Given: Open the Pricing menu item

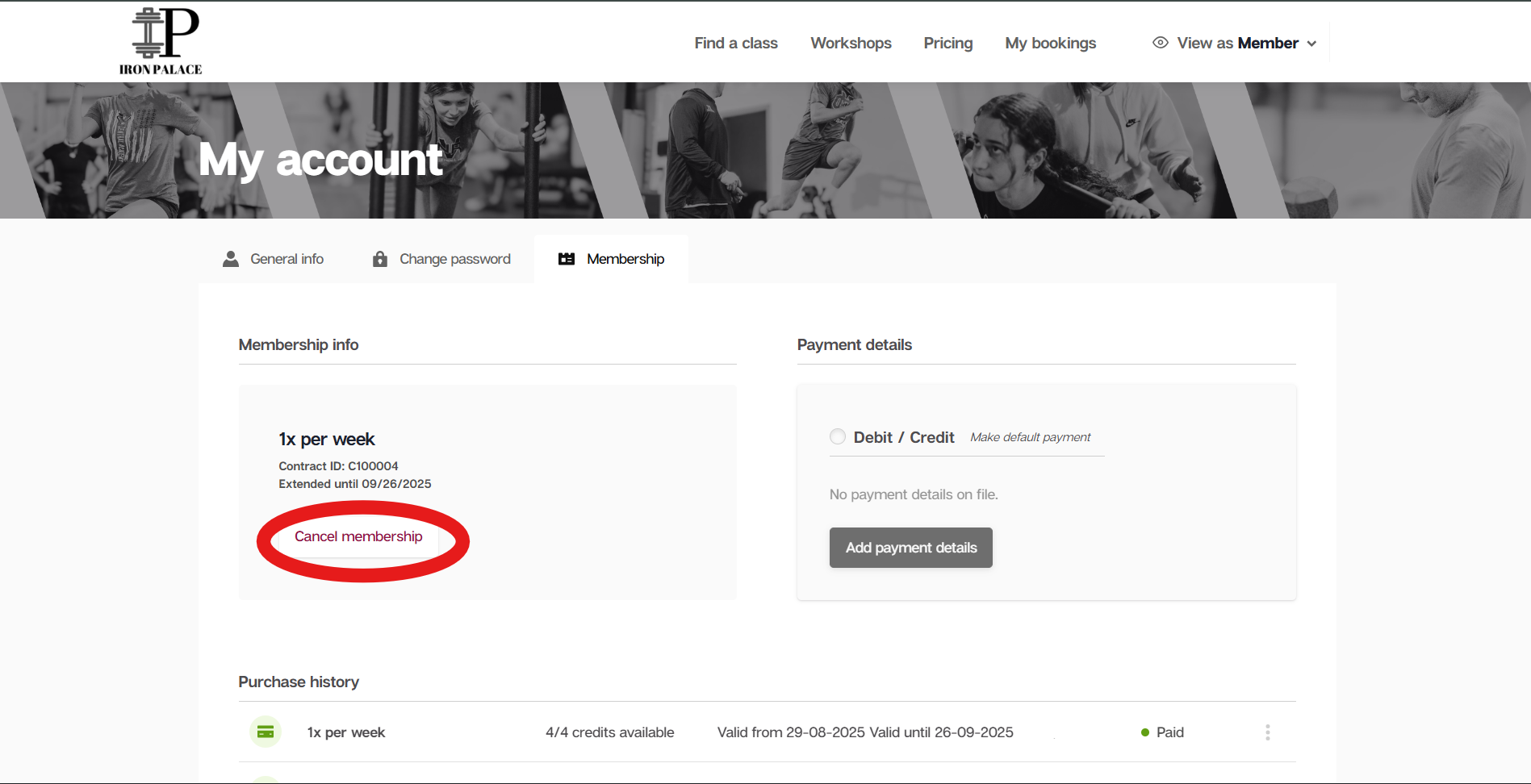Looking at the screenshot, I should (948, 43).
